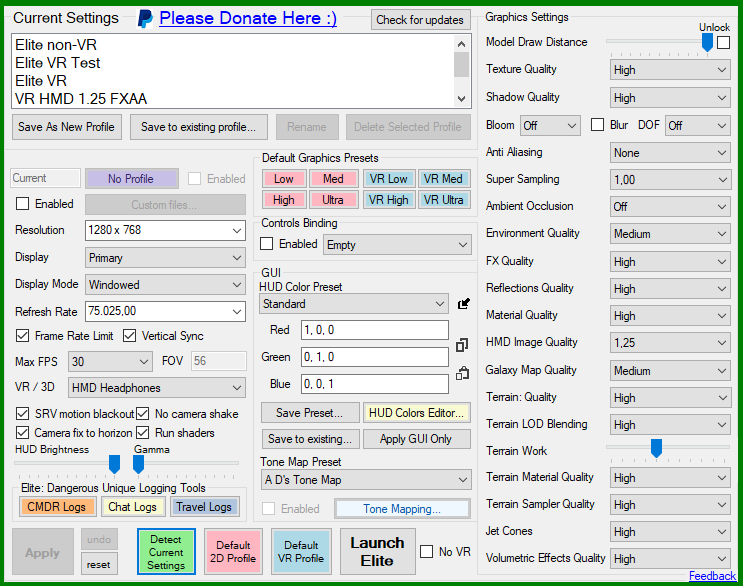Toggle Frame Rate Limit checkbox
This screenshot has height=586, width=743.
[22, 336]
